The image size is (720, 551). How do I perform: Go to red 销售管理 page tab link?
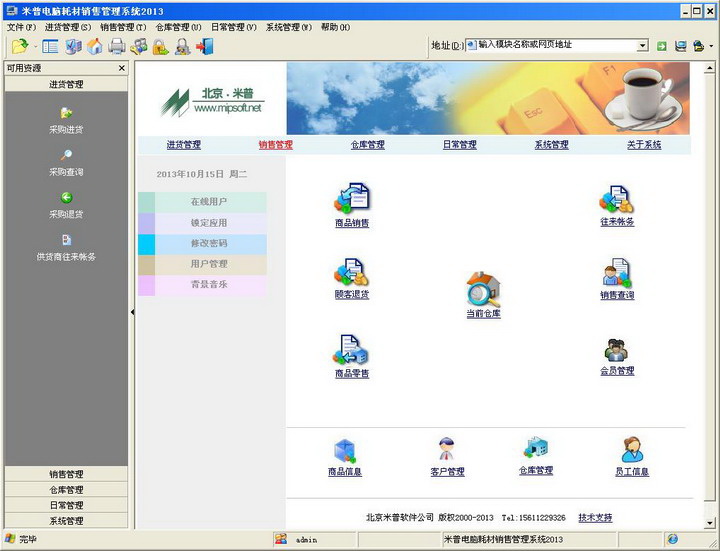click(x=276, y=145)
